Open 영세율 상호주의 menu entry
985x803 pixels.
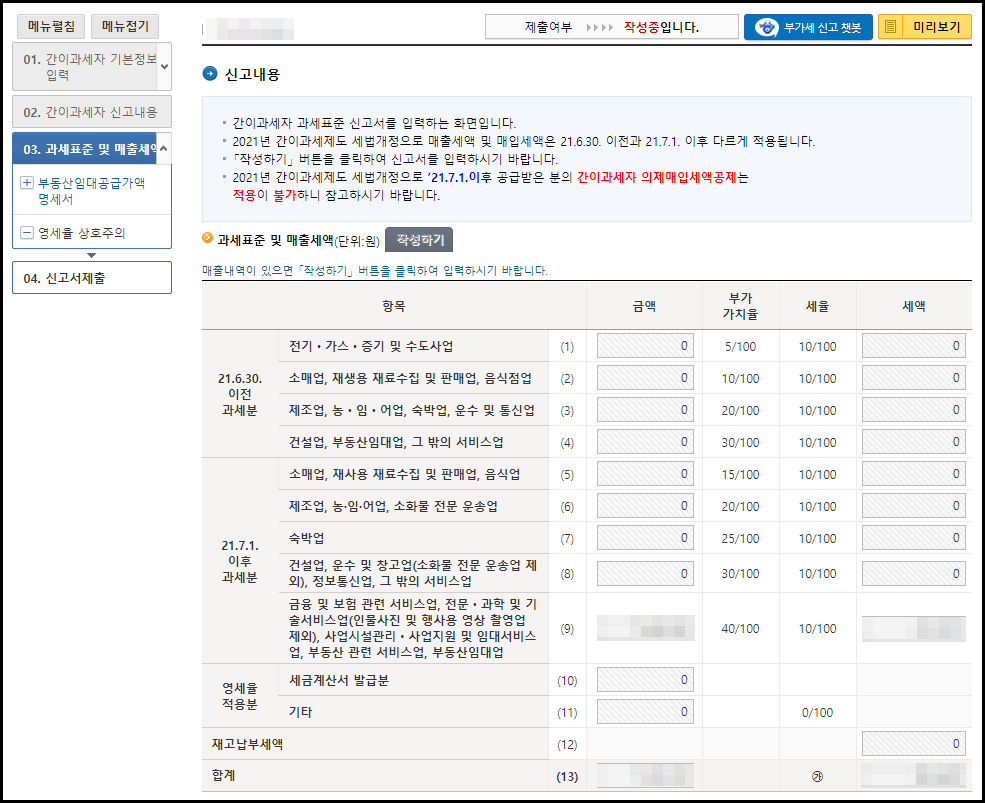tap(82, 233)
